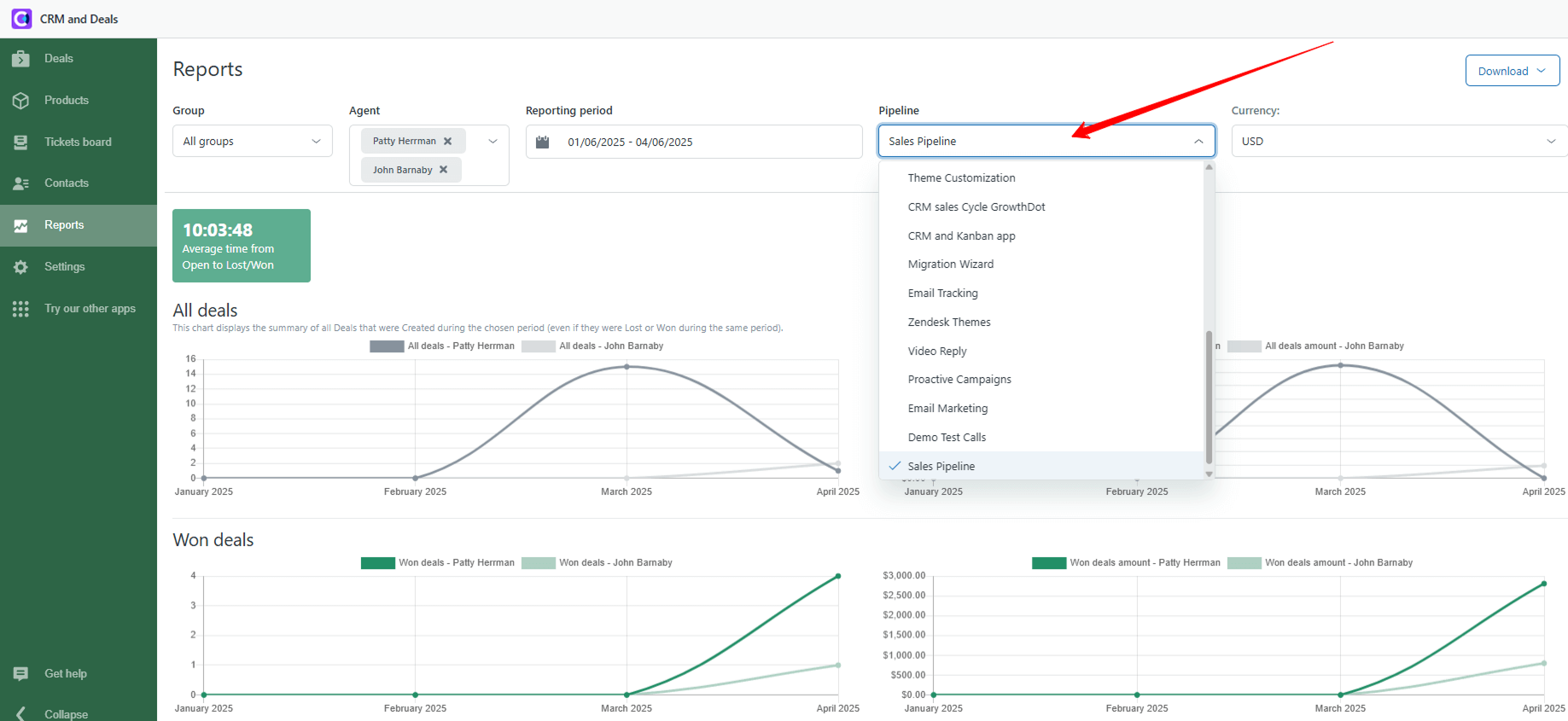Screen dimensions: 1568x721
Task: Collapse the Sales Pipeline dropdown
Action: coord(1198,142)
